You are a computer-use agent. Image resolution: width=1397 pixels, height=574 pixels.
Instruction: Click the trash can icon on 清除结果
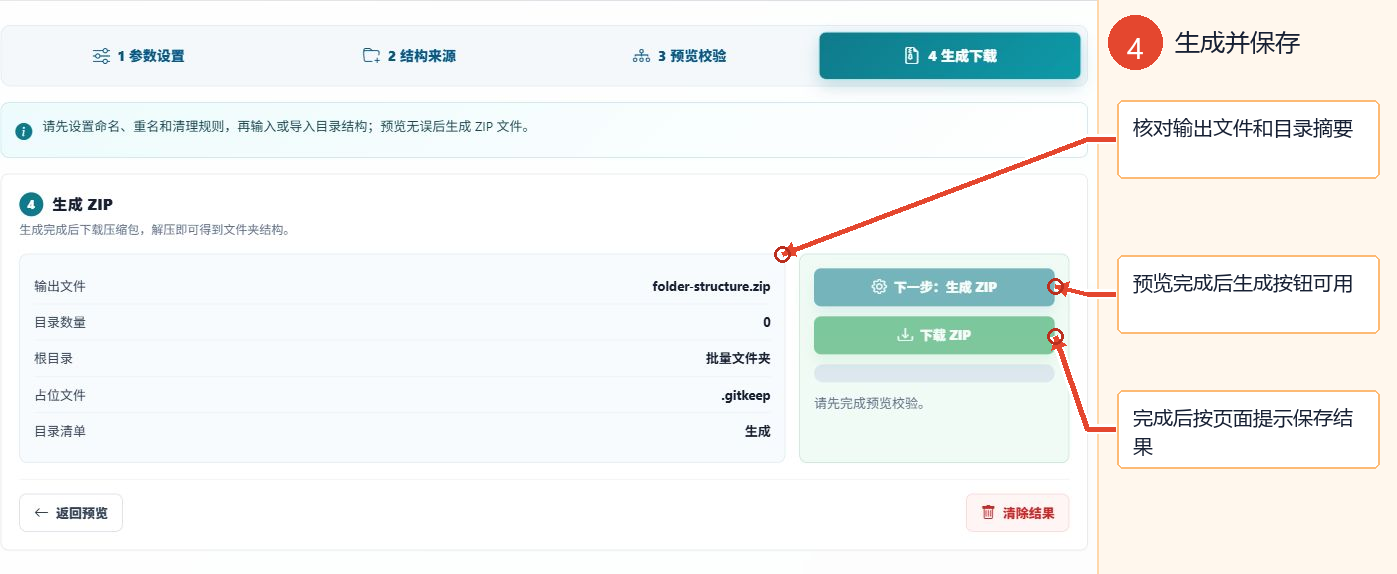click(988, 513)
